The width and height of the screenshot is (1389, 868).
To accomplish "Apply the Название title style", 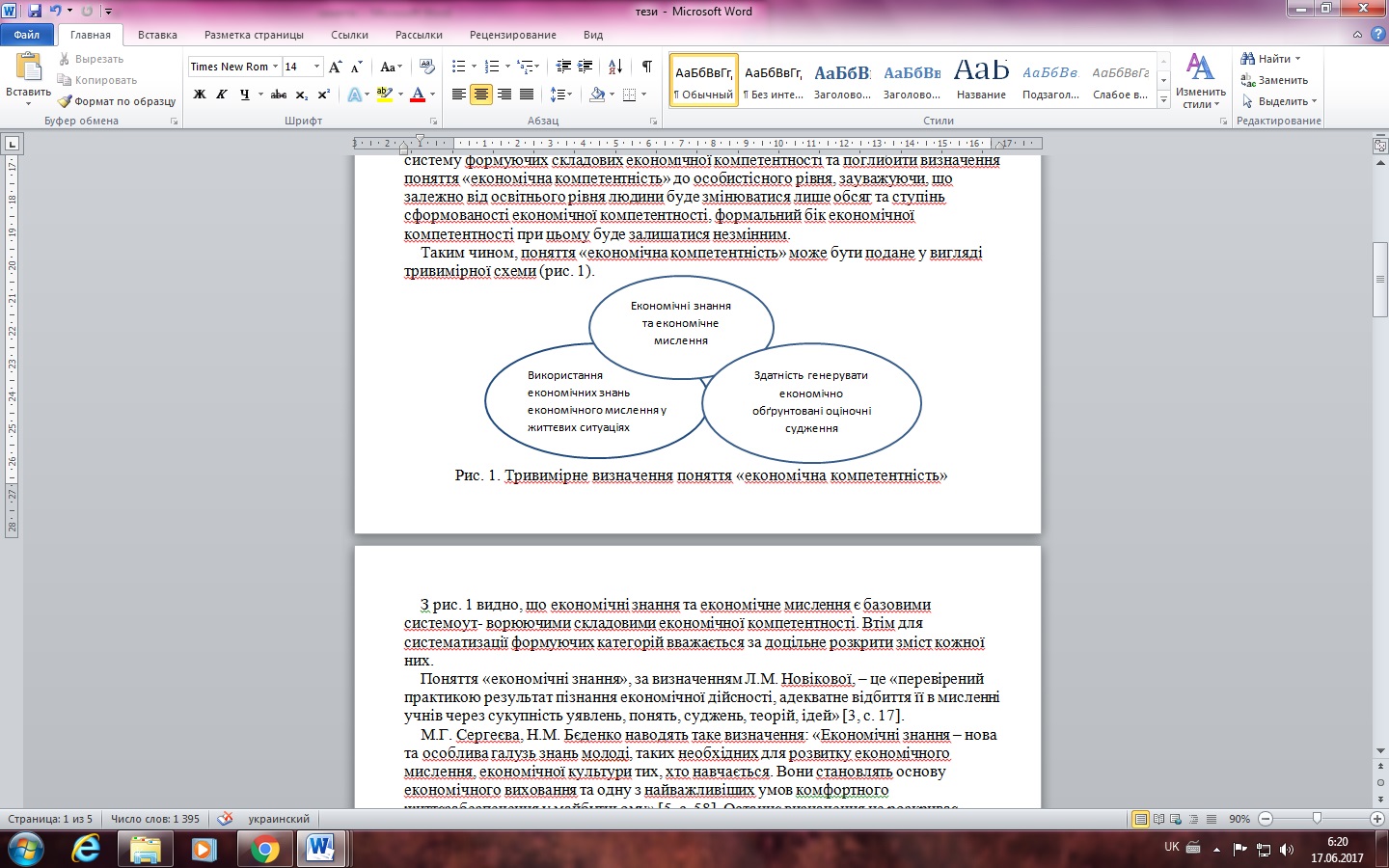I will click(x=981, y=79).
